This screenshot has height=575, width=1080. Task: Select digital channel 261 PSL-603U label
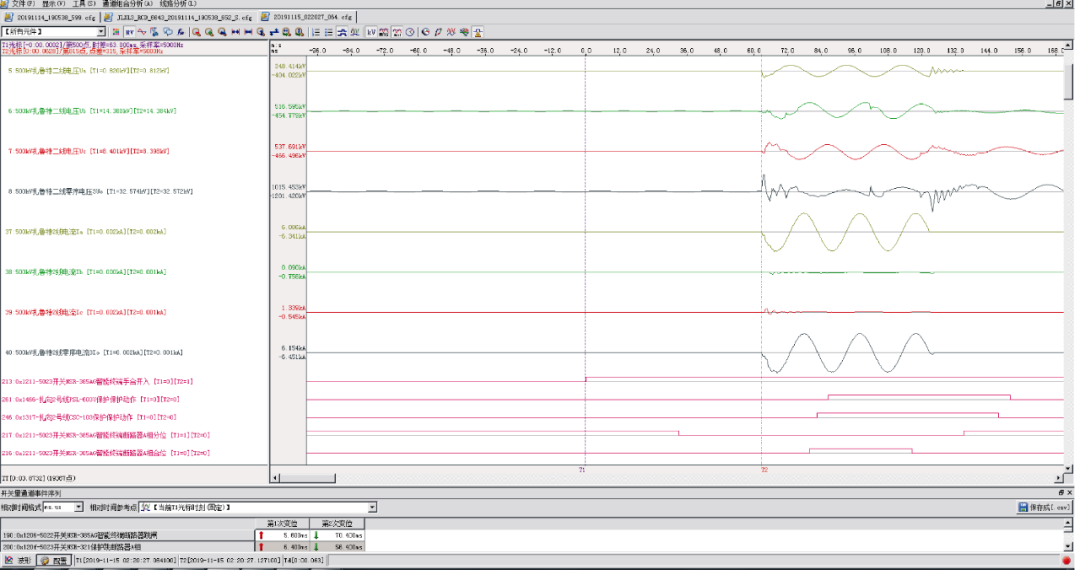coord(90,399)
